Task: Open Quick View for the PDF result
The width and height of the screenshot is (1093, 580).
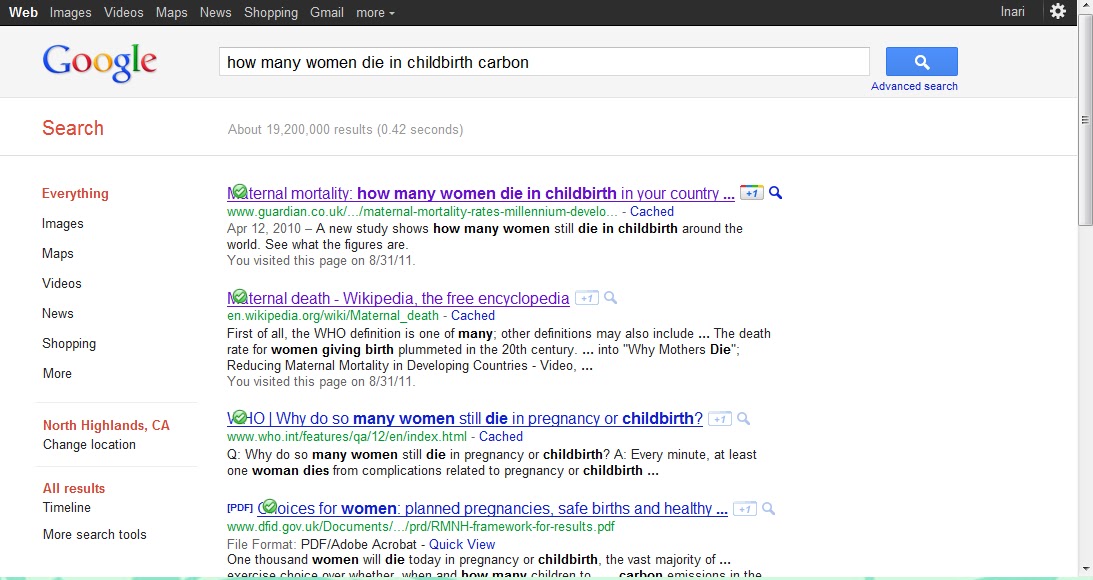Action: click(x=461, y=544)
